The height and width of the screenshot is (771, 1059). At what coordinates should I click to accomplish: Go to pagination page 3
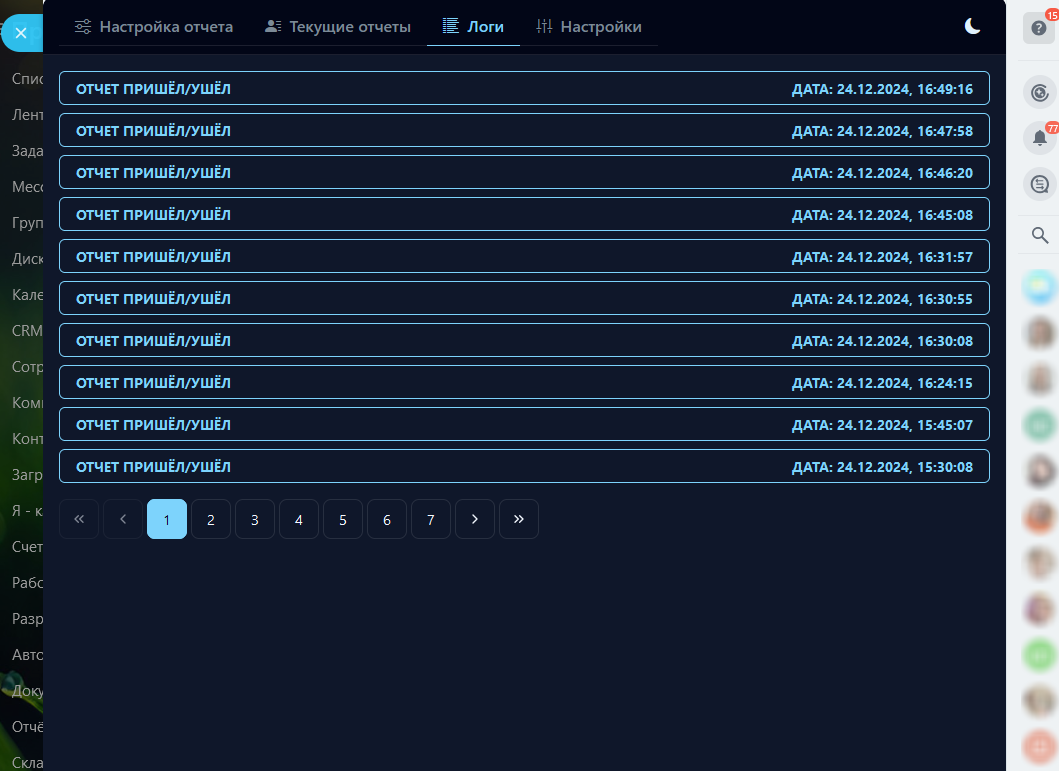(x=255, y=519)
